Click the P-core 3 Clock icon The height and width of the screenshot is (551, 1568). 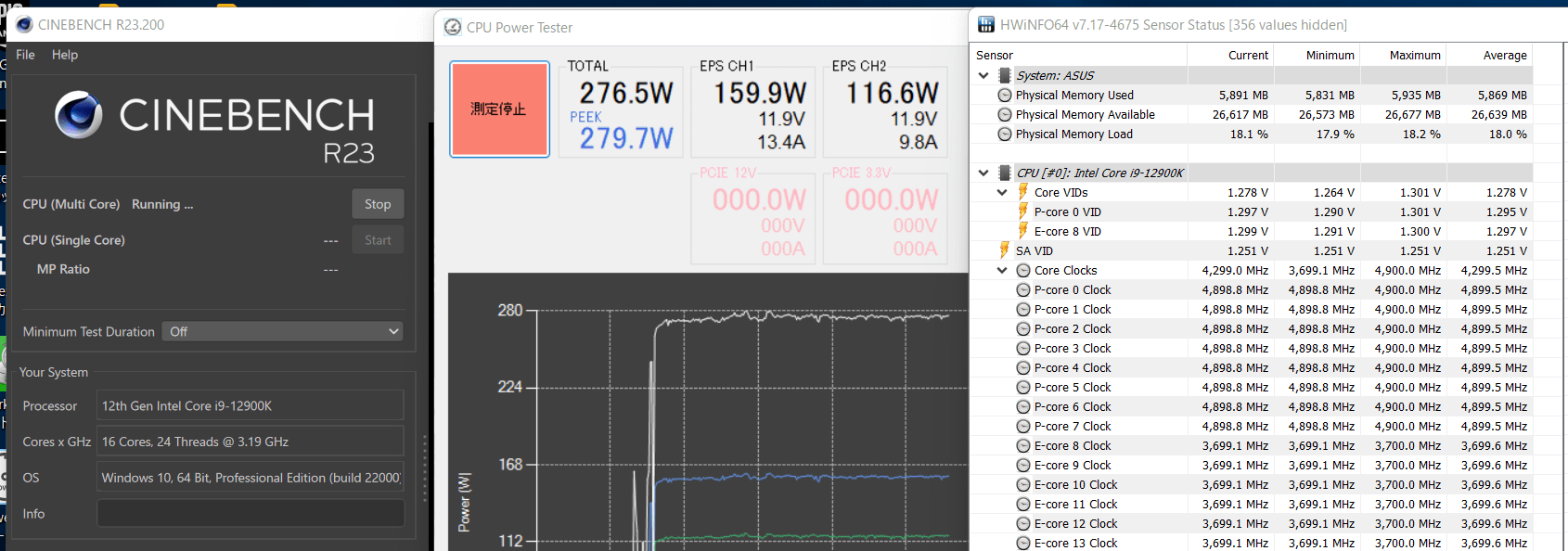(x=1023, y=348)
